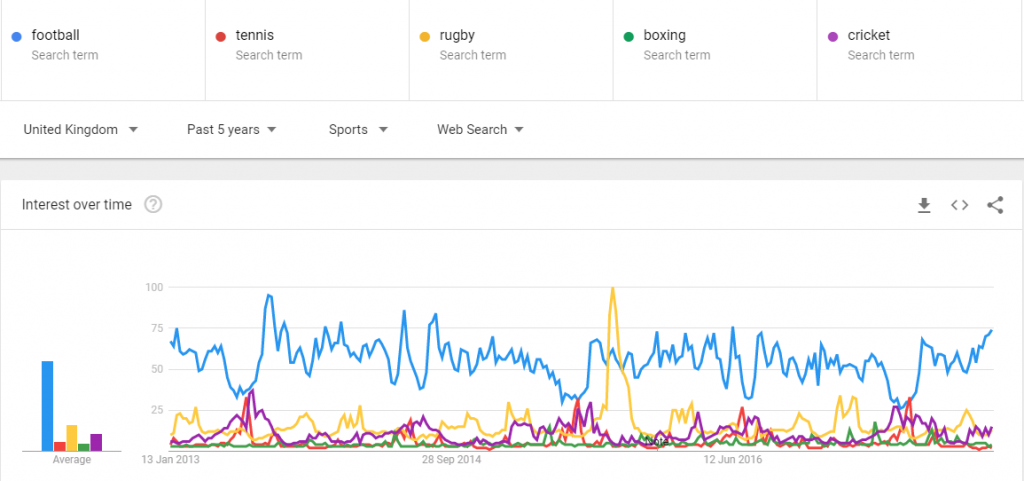Click the purple dot next to cricket
Image resolution: width=1024 pixels, height=481 pixels.
pyautogui.click(x=832, y=36)
